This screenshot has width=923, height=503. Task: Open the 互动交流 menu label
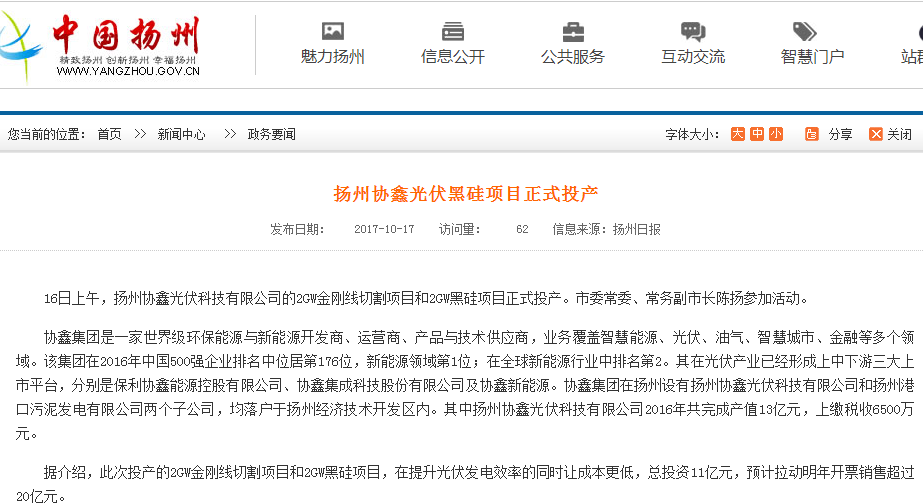tap(693, 57)
